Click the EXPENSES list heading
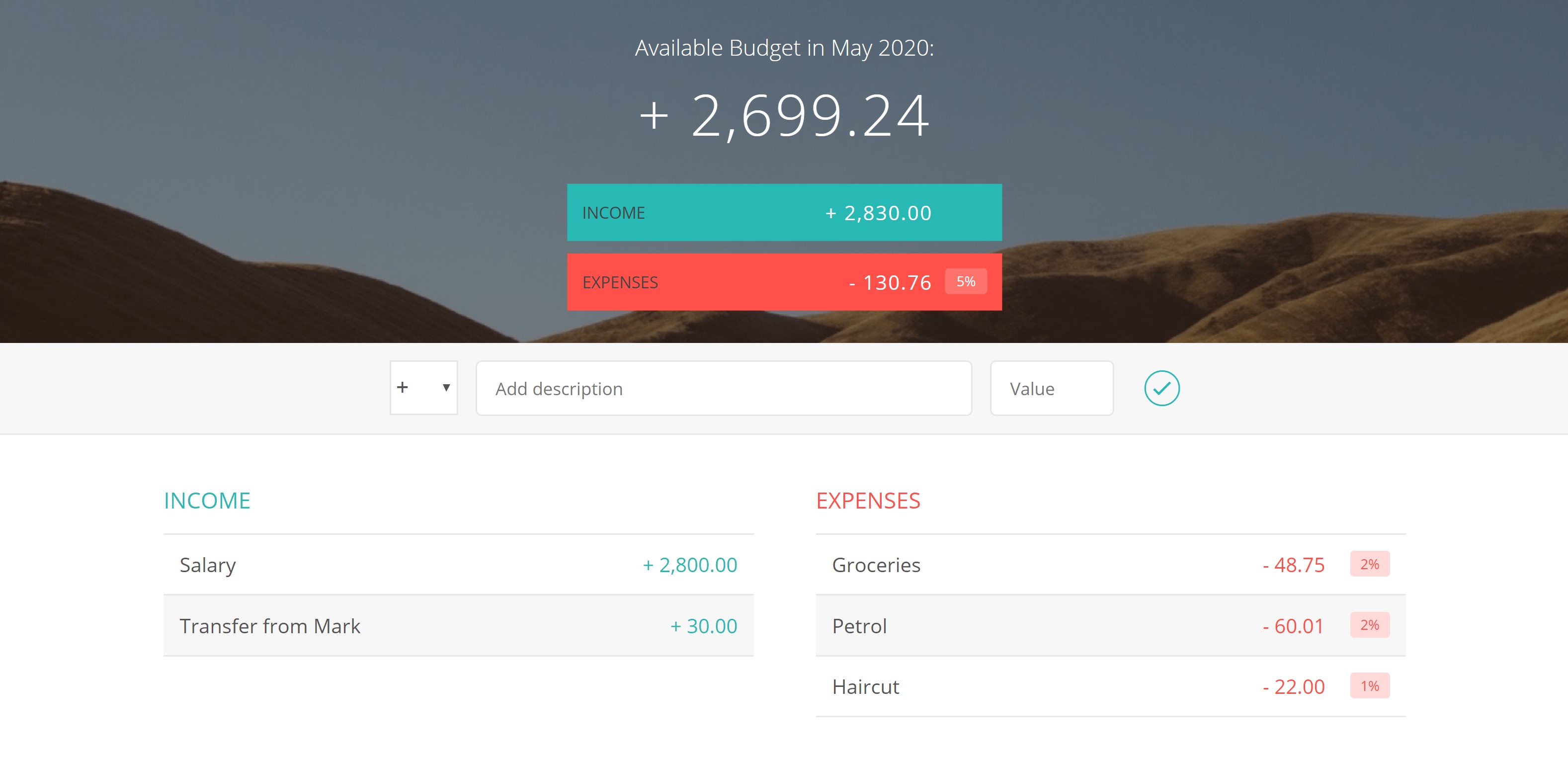 tap(868, 501)
